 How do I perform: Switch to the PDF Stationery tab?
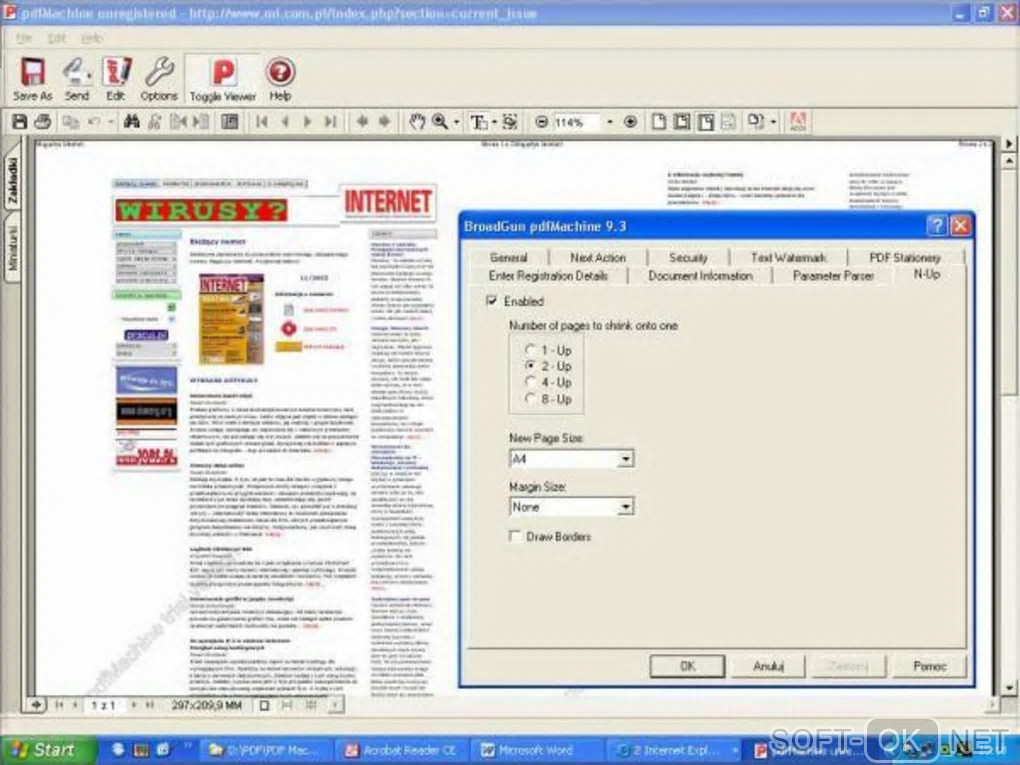tap(905, 258)
